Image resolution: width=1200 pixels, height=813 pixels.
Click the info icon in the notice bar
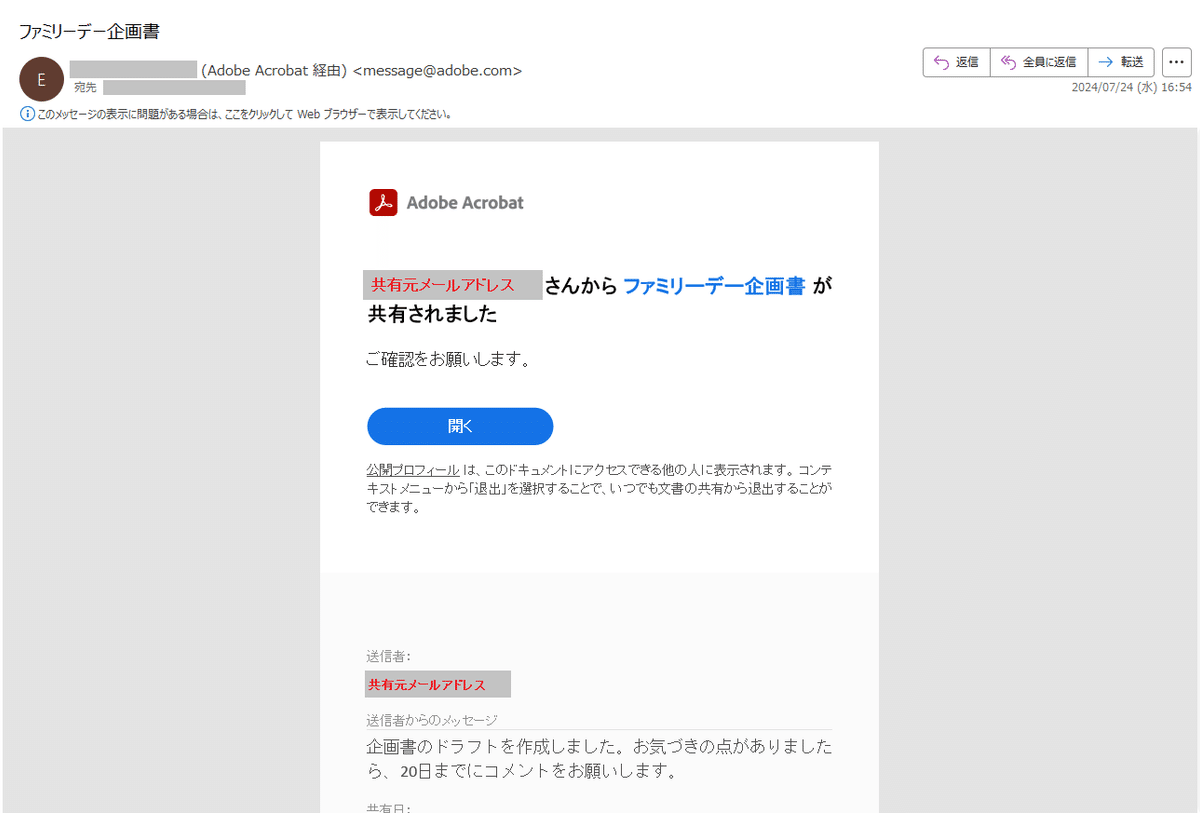click(x=27, y=114)
